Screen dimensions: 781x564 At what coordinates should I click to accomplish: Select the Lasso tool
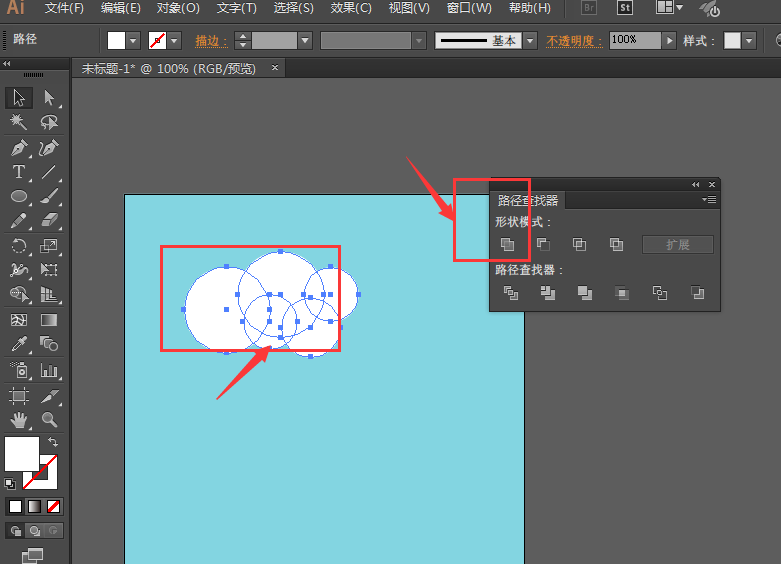[49, 122]
